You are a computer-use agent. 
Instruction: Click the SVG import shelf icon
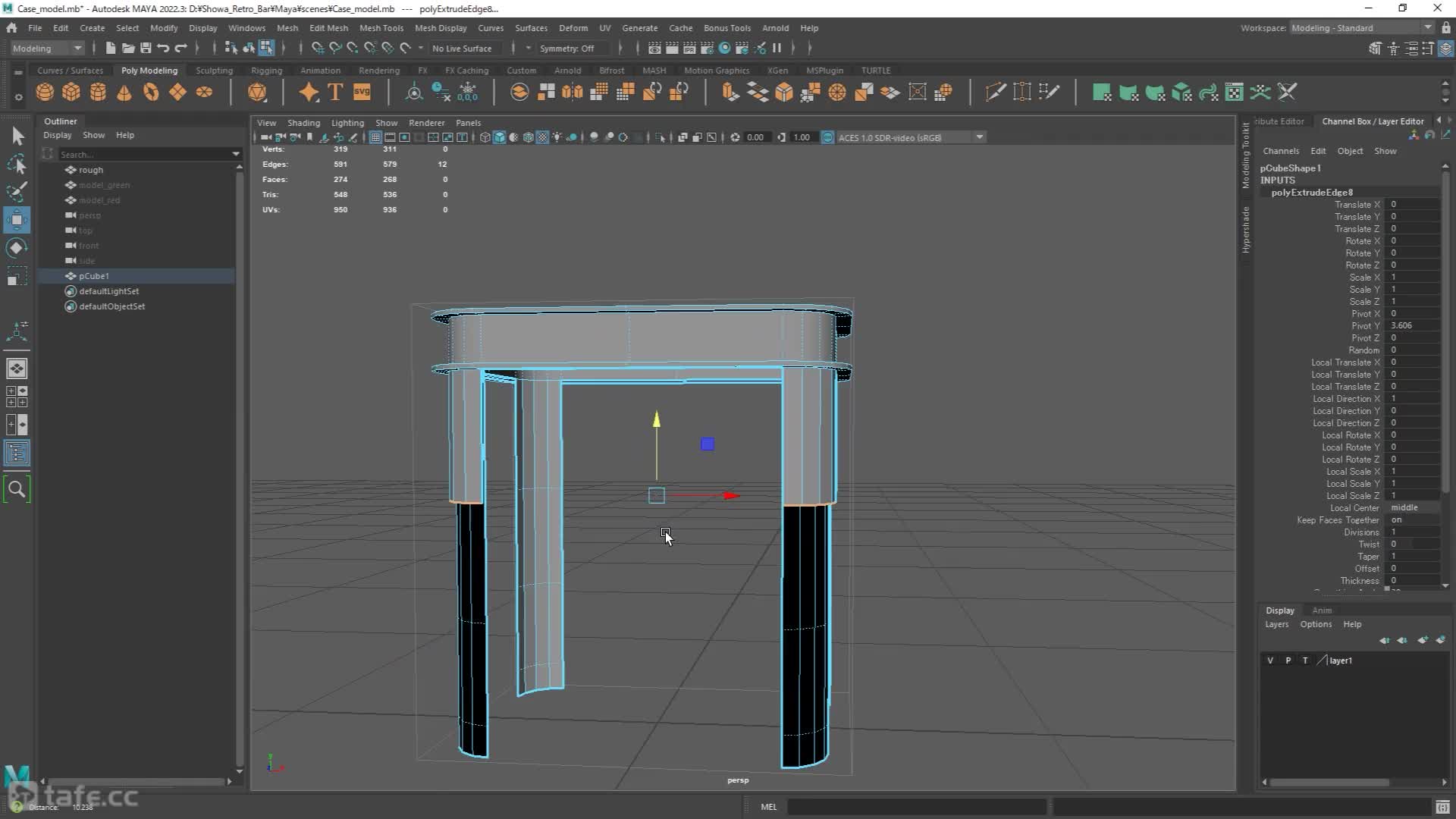[362, 93]
